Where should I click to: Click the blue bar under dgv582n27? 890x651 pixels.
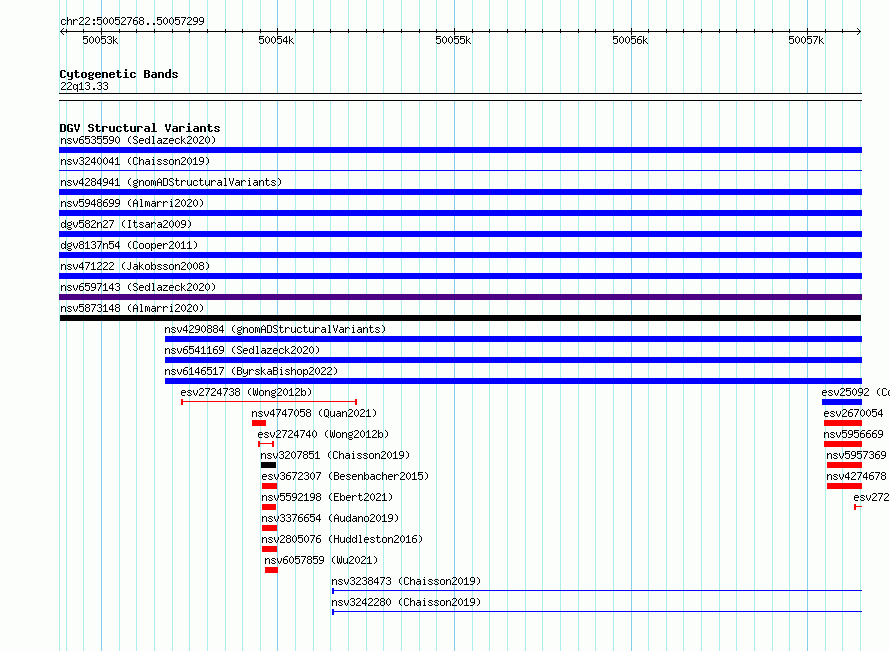460,234
